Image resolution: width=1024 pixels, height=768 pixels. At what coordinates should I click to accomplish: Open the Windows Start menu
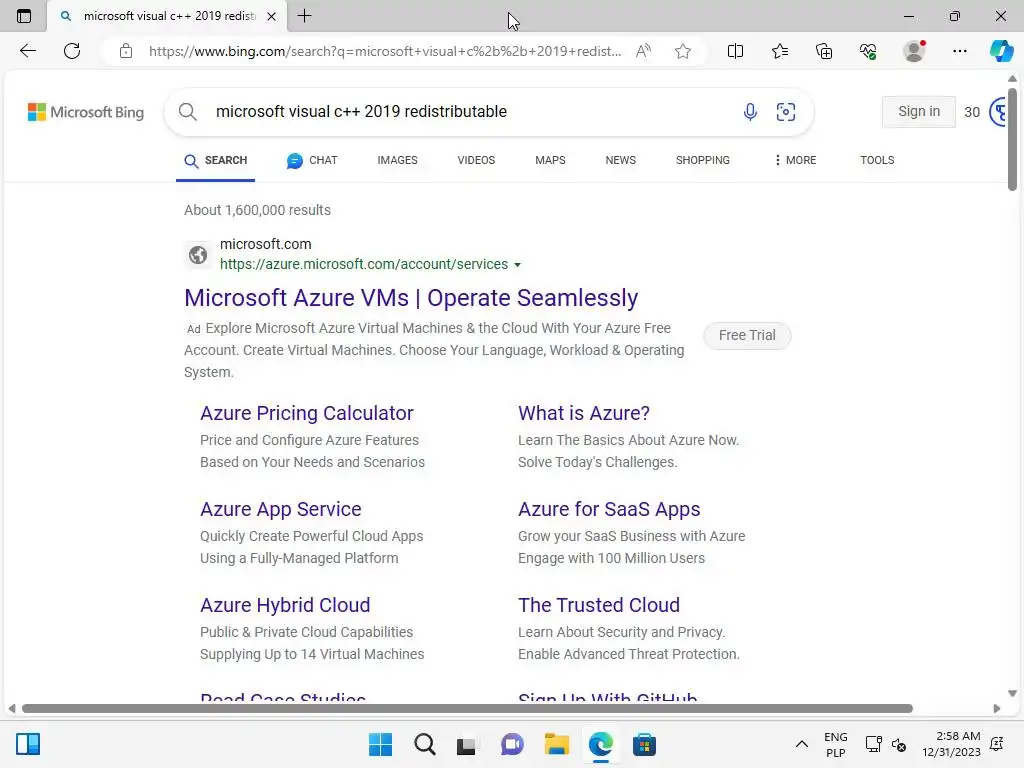coord(381,744)
